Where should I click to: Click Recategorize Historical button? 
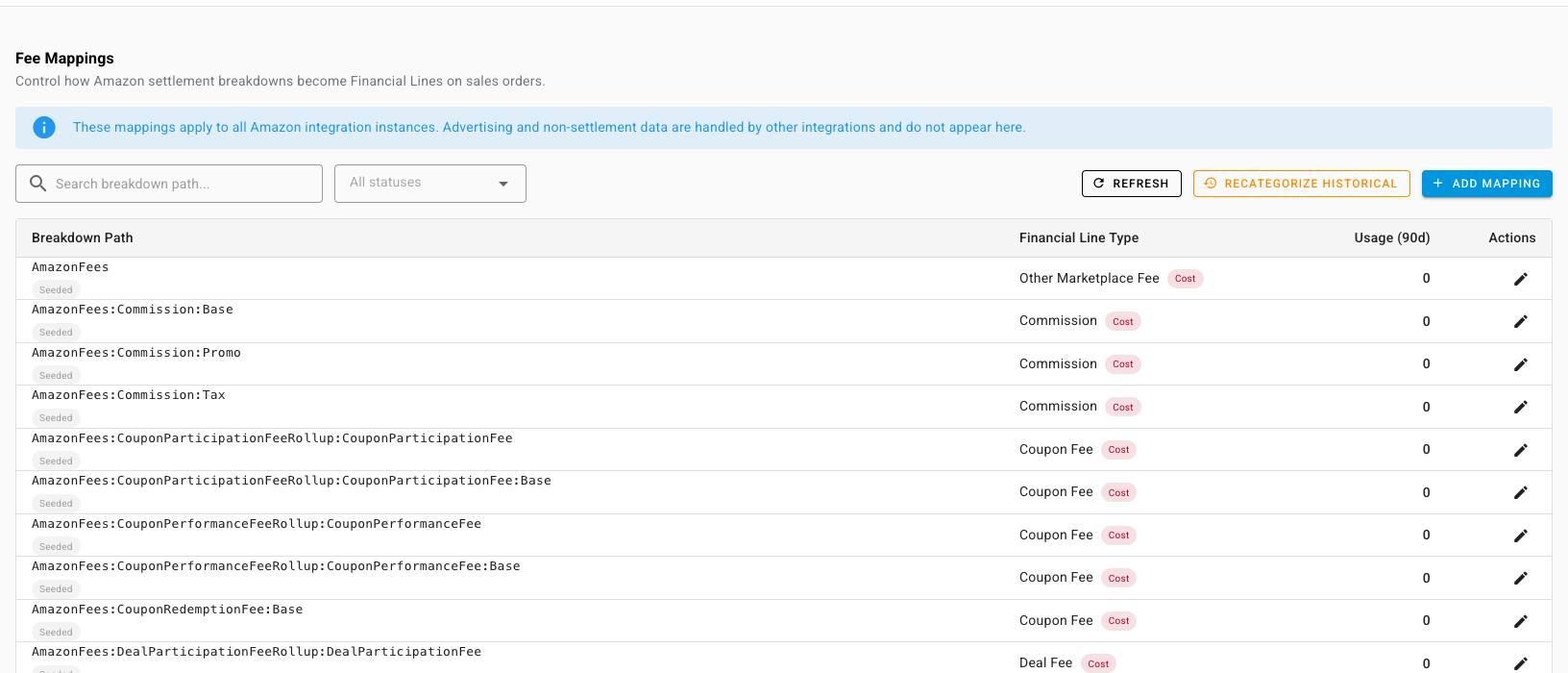1301,184
